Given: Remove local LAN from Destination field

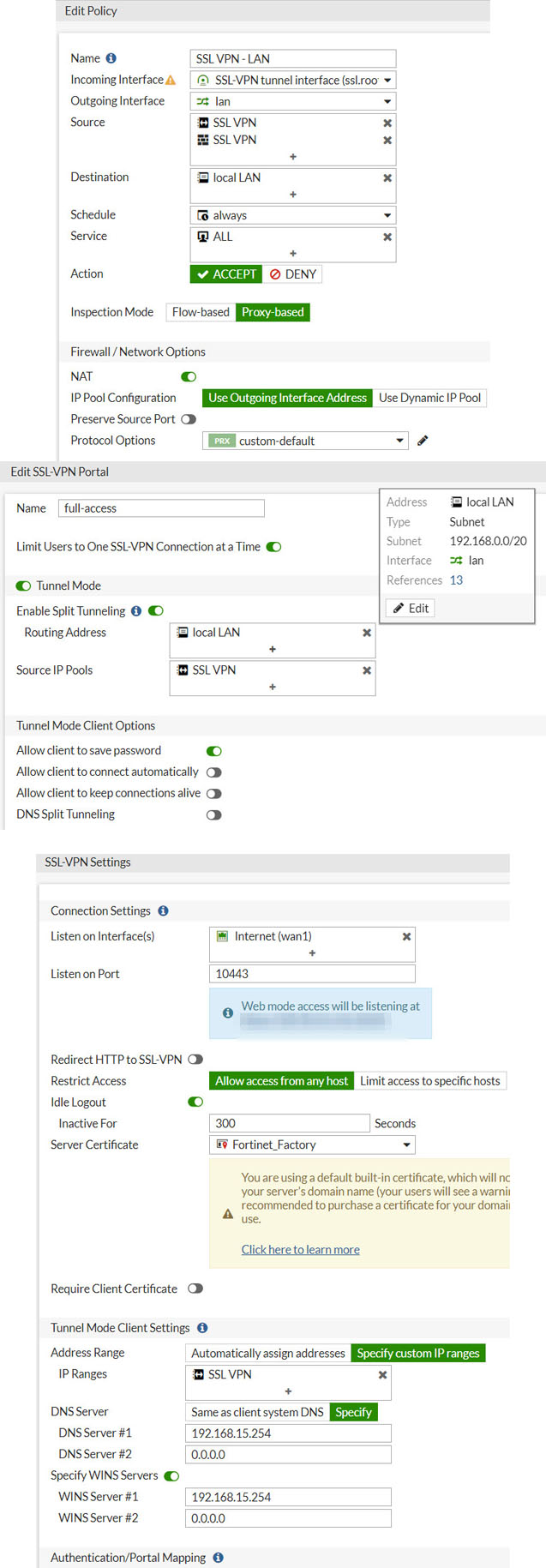Looking at the screenshot, I should 387,177.
